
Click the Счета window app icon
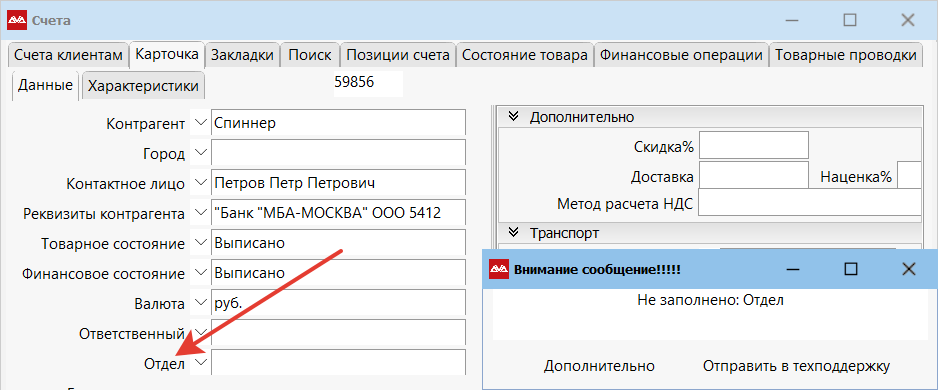[x=16, y=21]
